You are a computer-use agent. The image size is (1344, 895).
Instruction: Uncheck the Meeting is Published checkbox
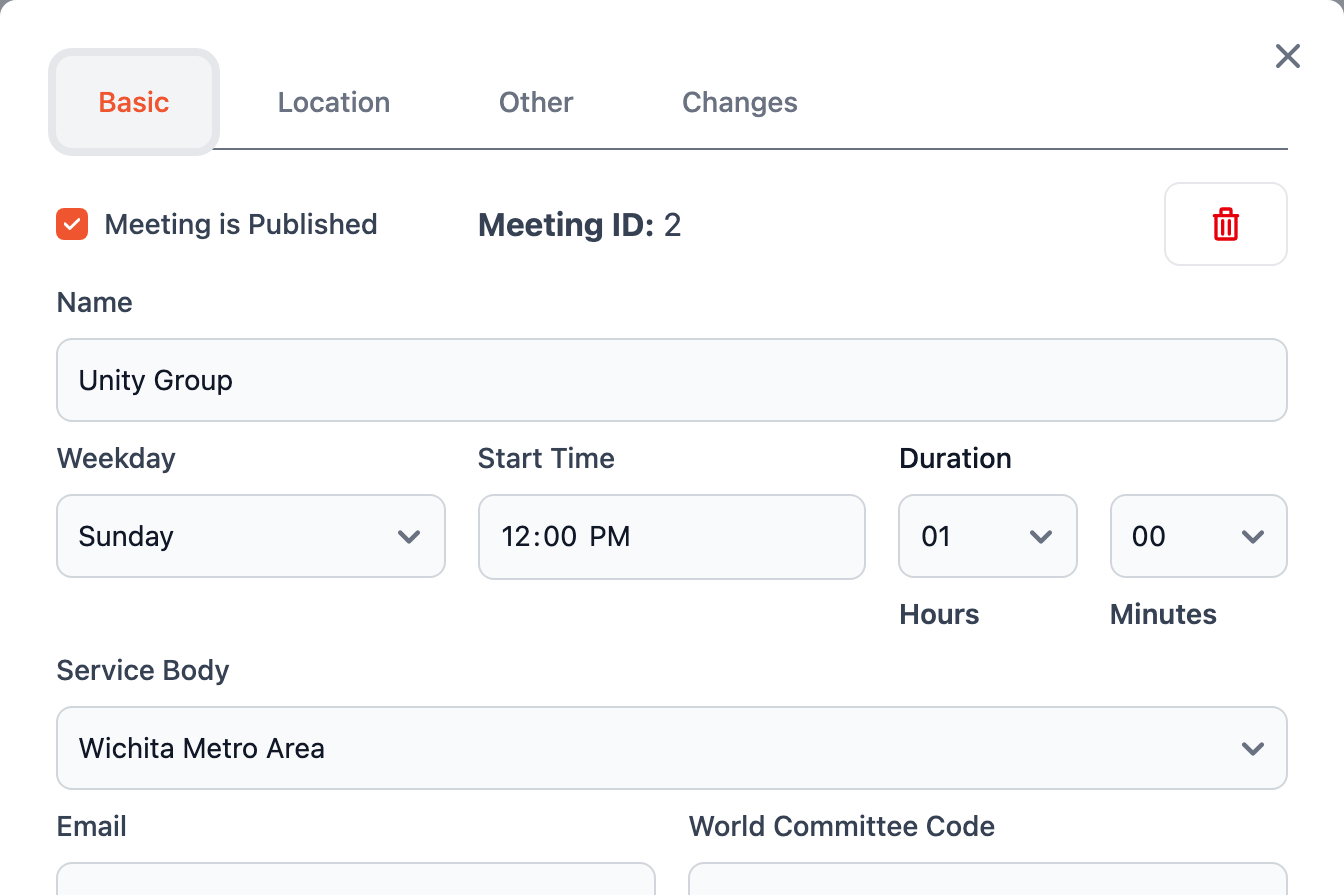(x=72, y=224)
